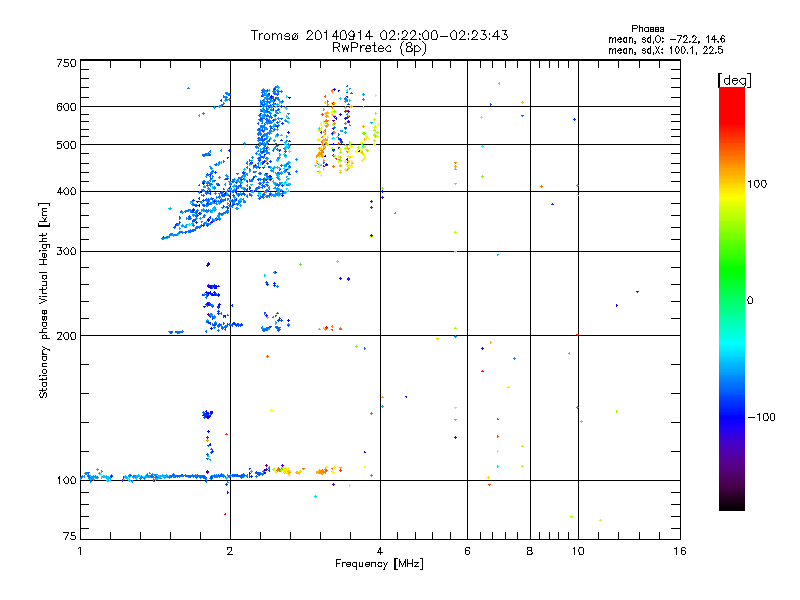Click the '750' height axis tick label
800x600 pixels.
66,63
